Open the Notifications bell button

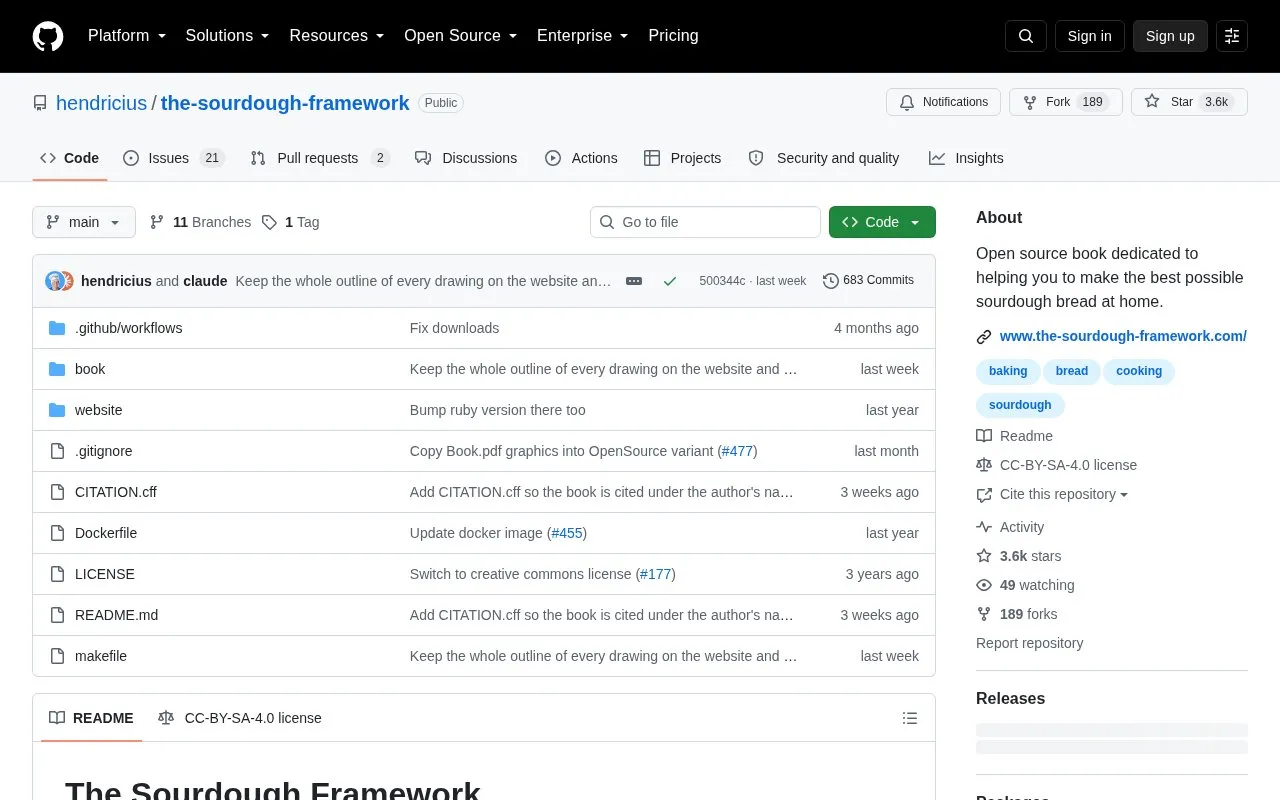point(943,102)
